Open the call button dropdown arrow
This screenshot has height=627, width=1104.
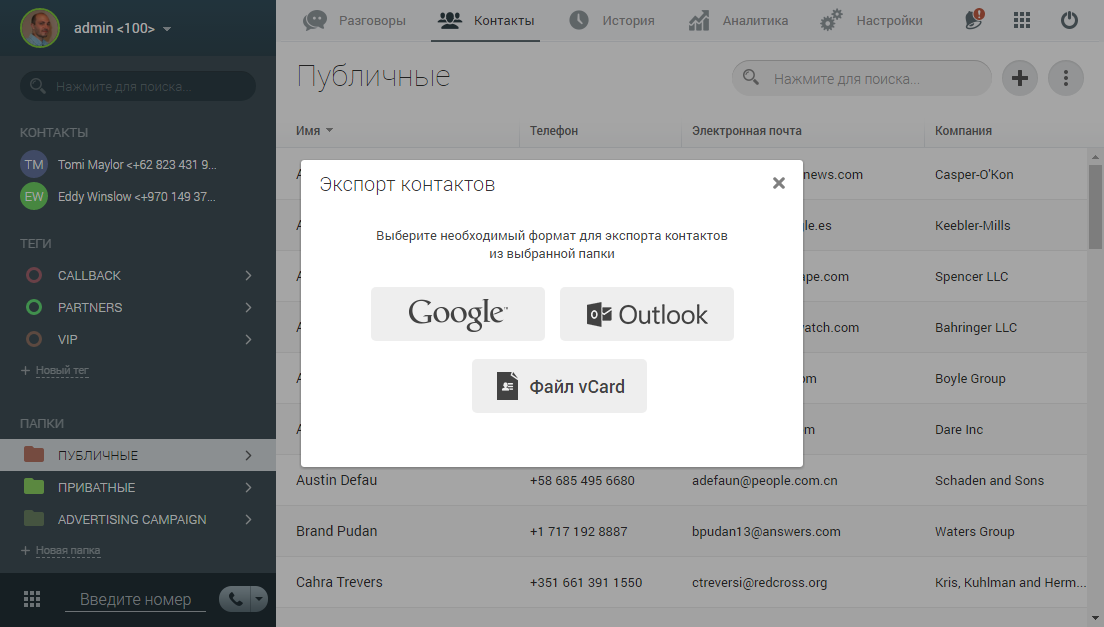point(260,599)
